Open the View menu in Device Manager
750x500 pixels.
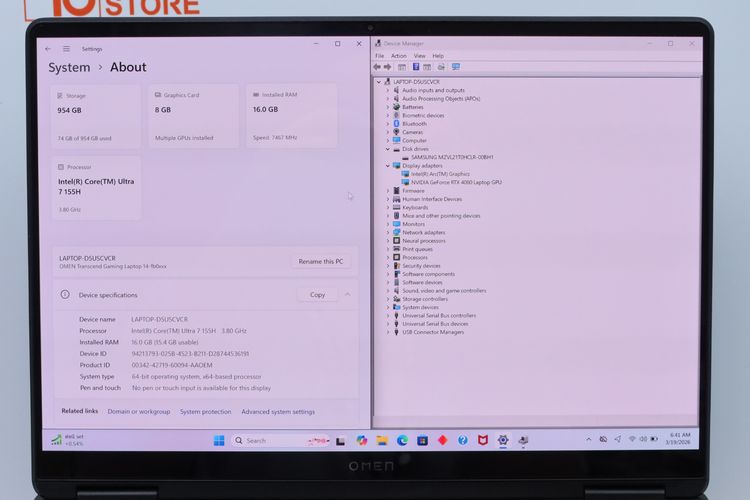[x=419, y=56]
